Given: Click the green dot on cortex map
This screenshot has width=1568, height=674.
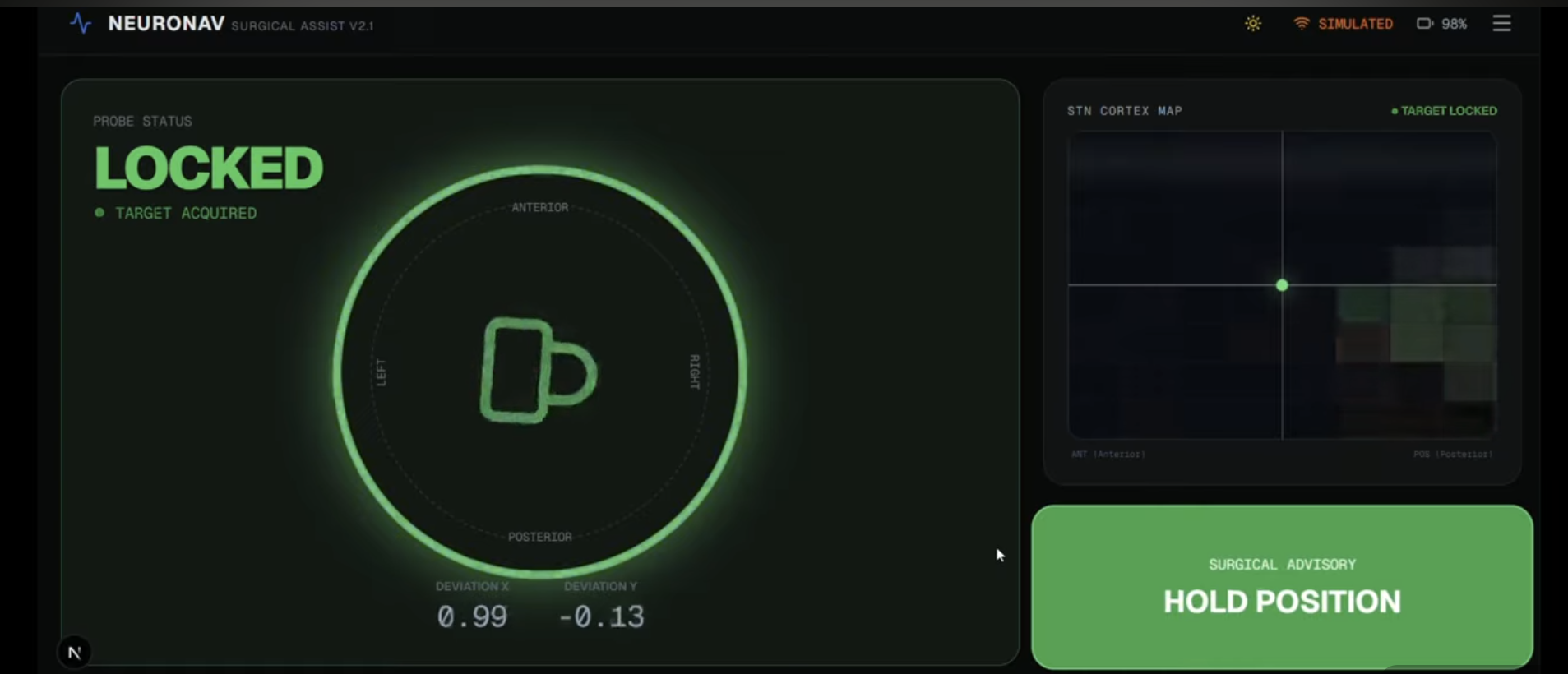Looking at the screenshot, I should coord(1282,285).
